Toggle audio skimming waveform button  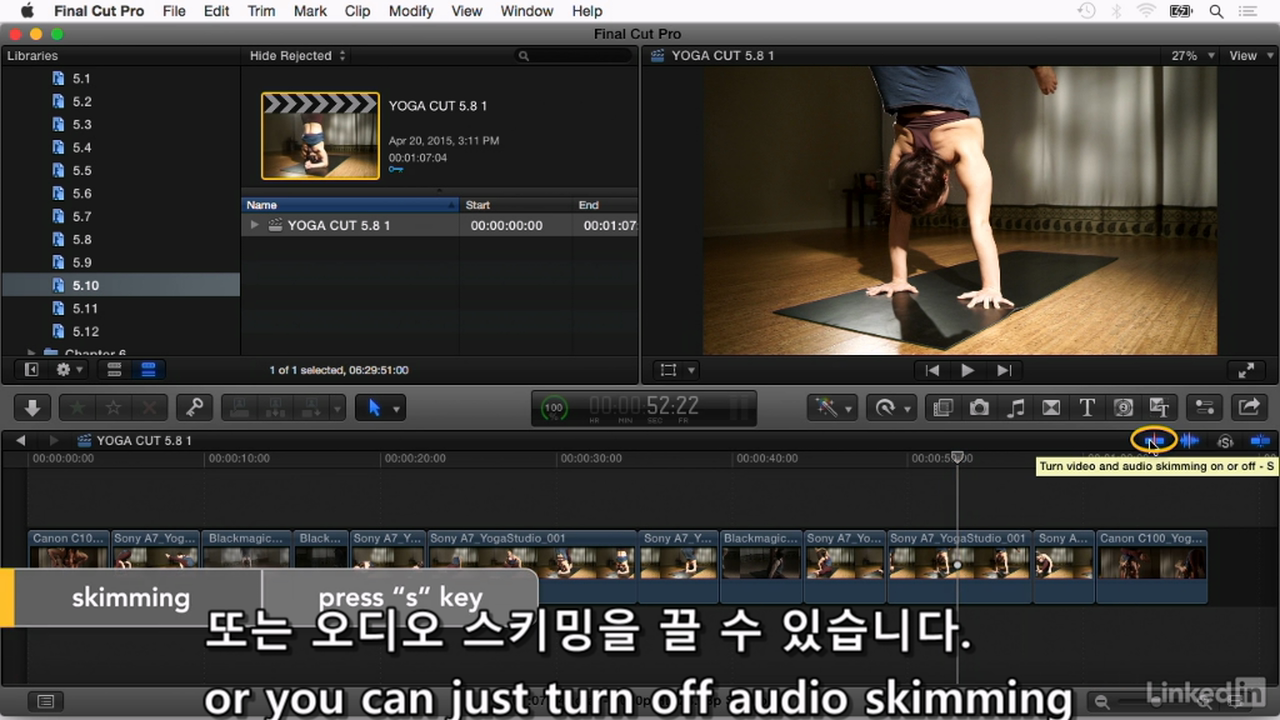[x=1189, y=440]
